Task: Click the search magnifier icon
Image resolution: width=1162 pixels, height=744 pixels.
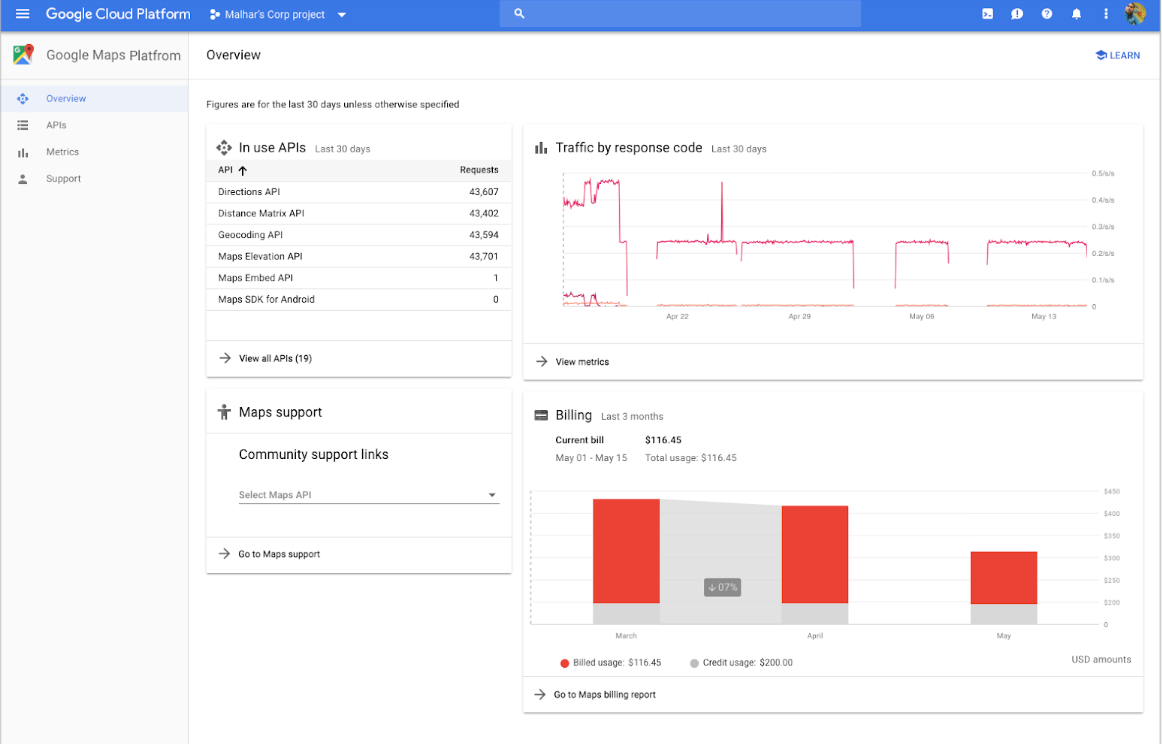Action: click(519, 13)
